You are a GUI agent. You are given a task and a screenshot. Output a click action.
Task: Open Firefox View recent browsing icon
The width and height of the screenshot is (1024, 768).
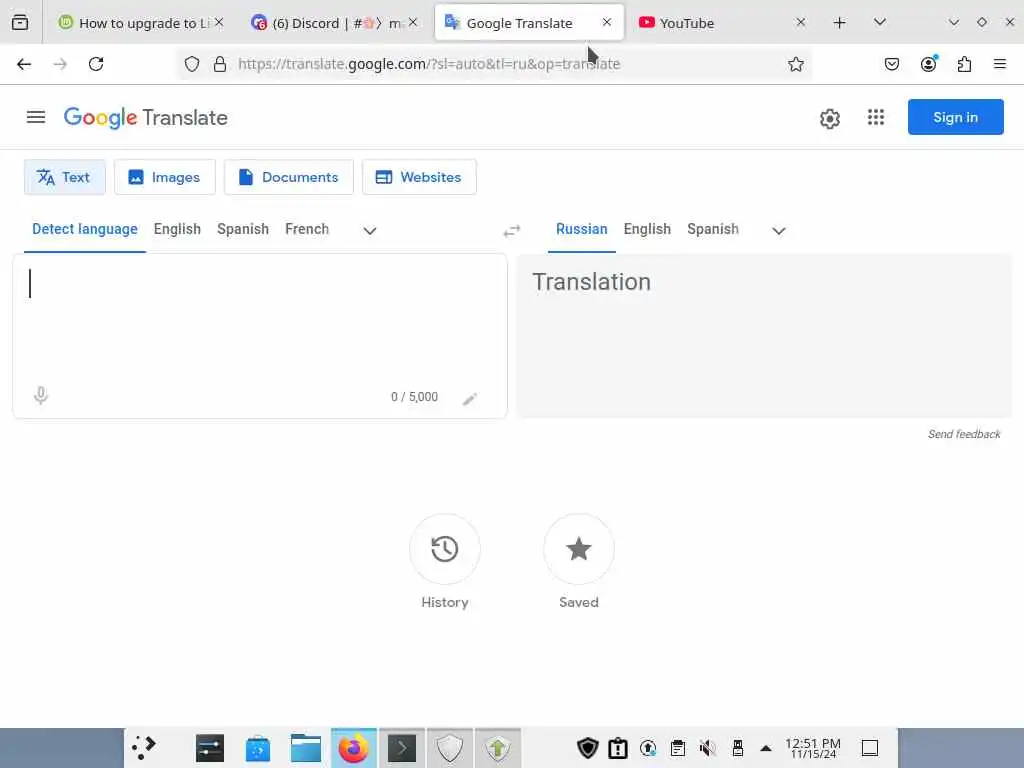(x=20, y=23)
